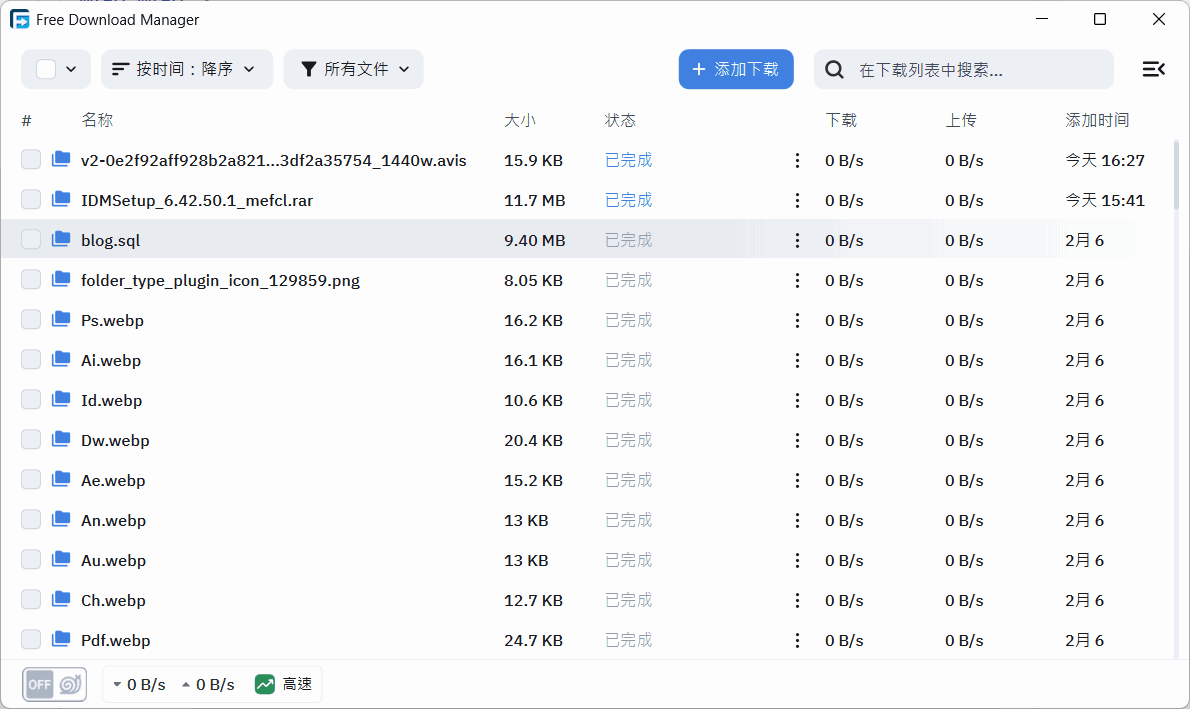Toggle the snail mode OFF switch
The image size is (1190, 709).
(54, 685)
